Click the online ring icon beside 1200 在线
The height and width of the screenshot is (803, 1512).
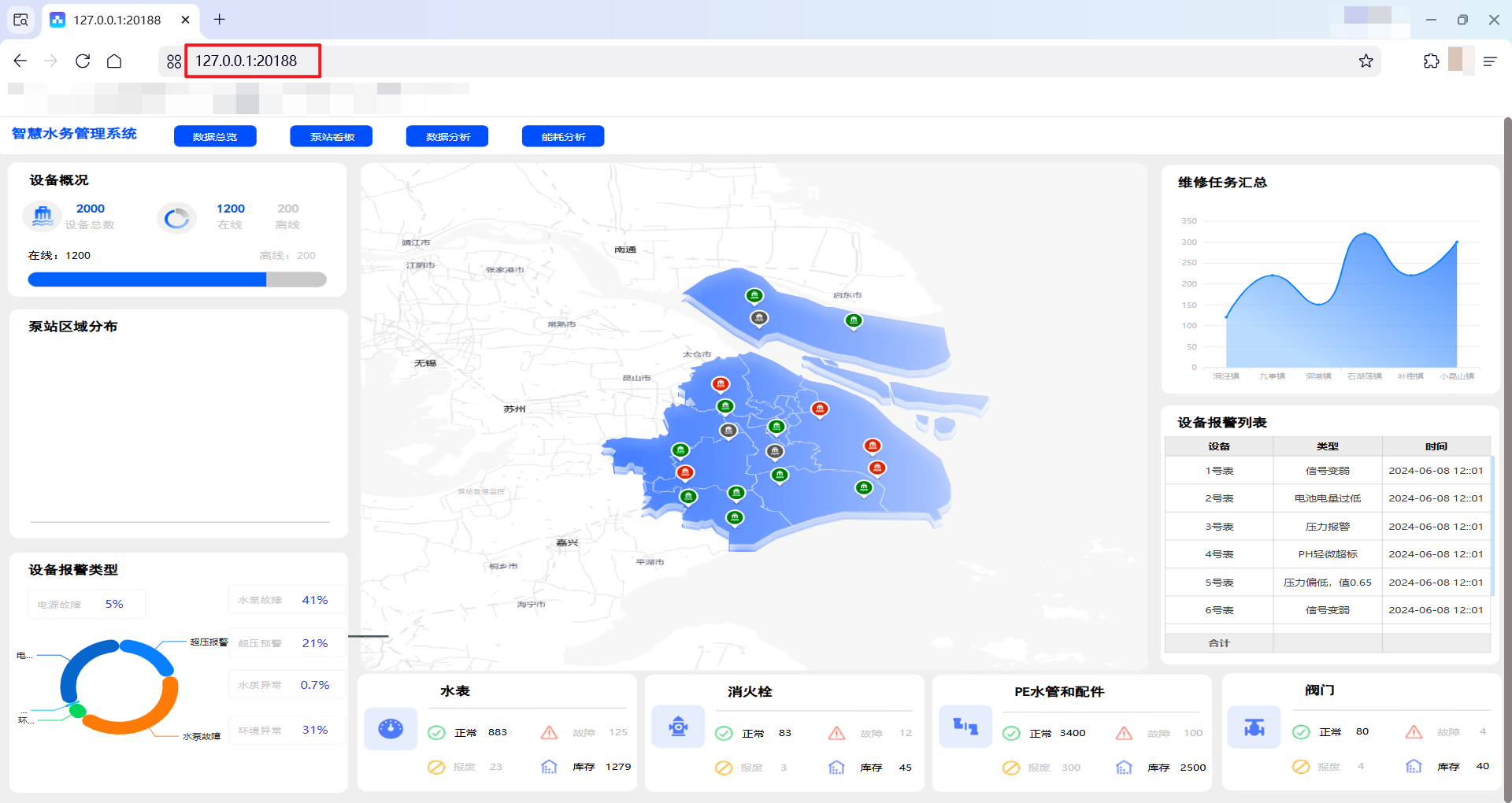pos(176,218)
